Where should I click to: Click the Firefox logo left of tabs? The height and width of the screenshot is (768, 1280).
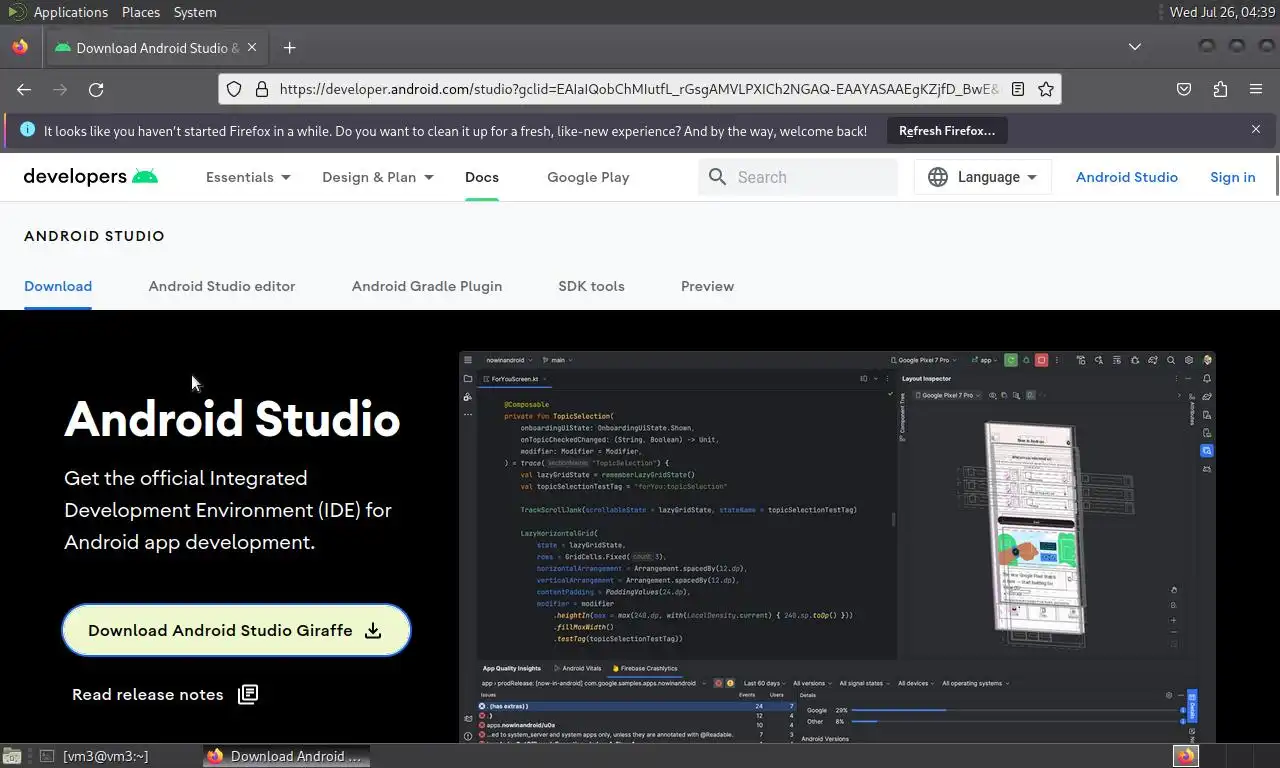tap(20, 47)
